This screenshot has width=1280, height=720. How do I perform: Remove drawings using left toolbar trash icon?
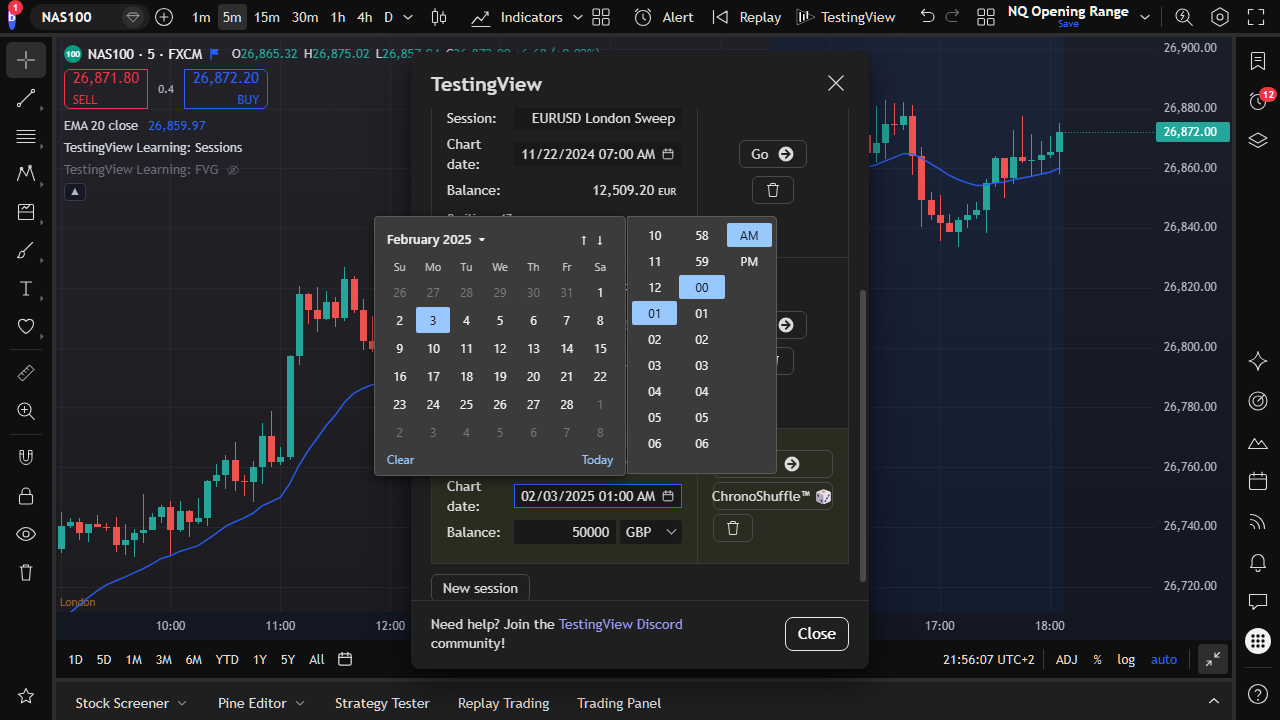(26, 572)
